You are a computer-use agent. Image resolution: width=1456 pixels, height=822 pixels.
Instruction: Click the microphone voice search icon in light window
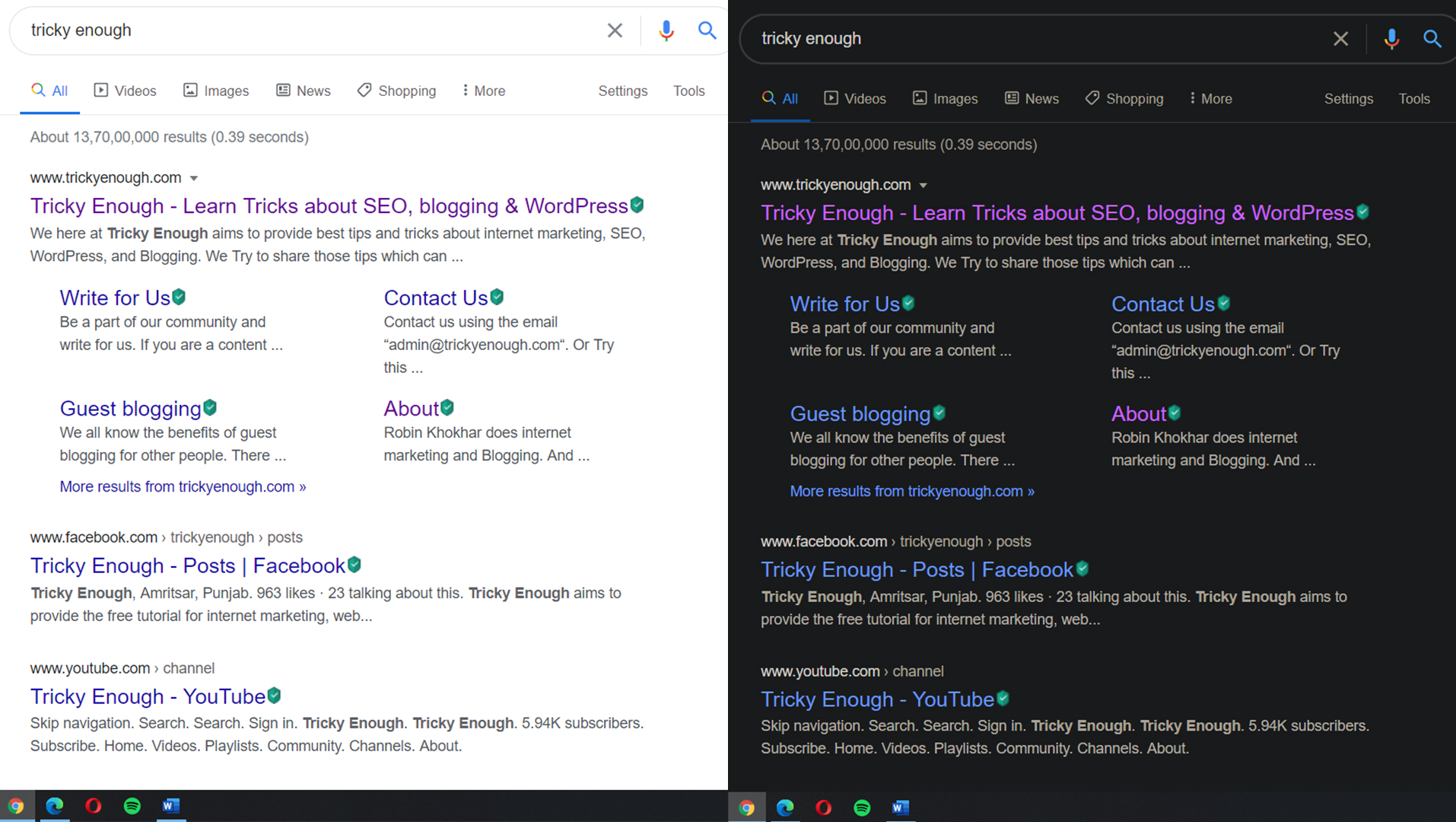666,30
